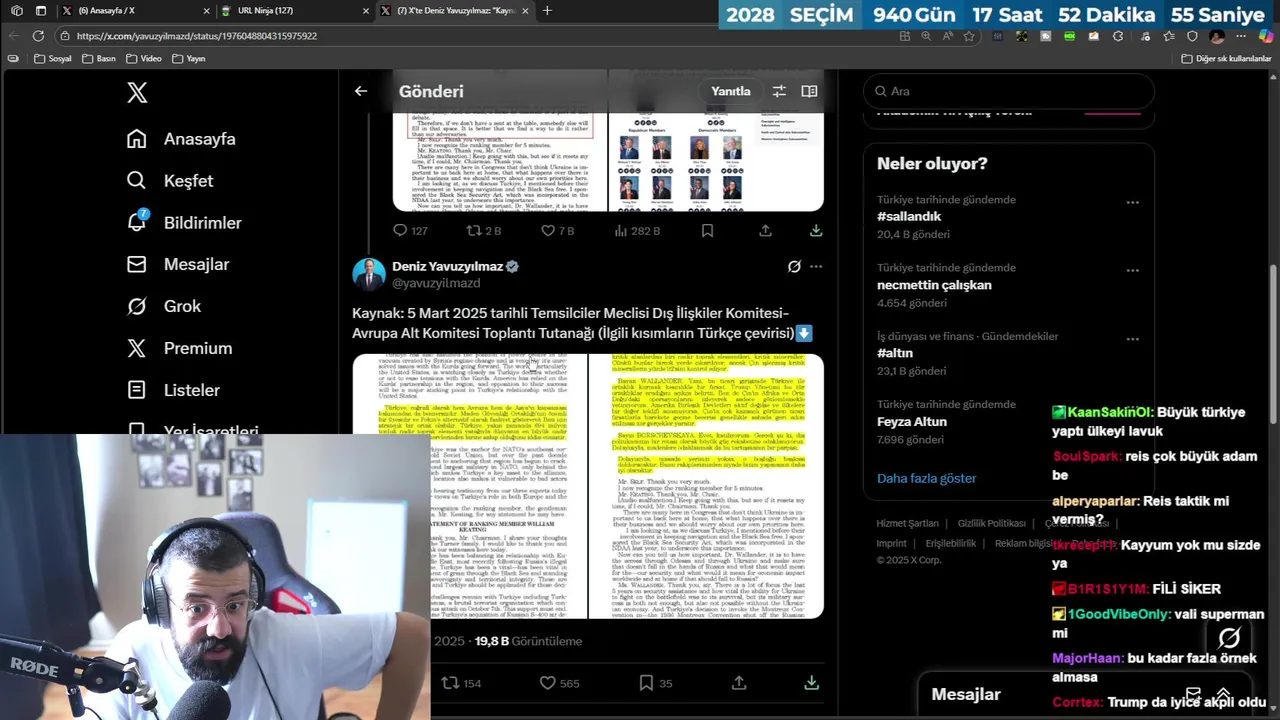1280x720 pixels.
Task: Open Hizmet Şartları footer link
Action: point(908,523)
